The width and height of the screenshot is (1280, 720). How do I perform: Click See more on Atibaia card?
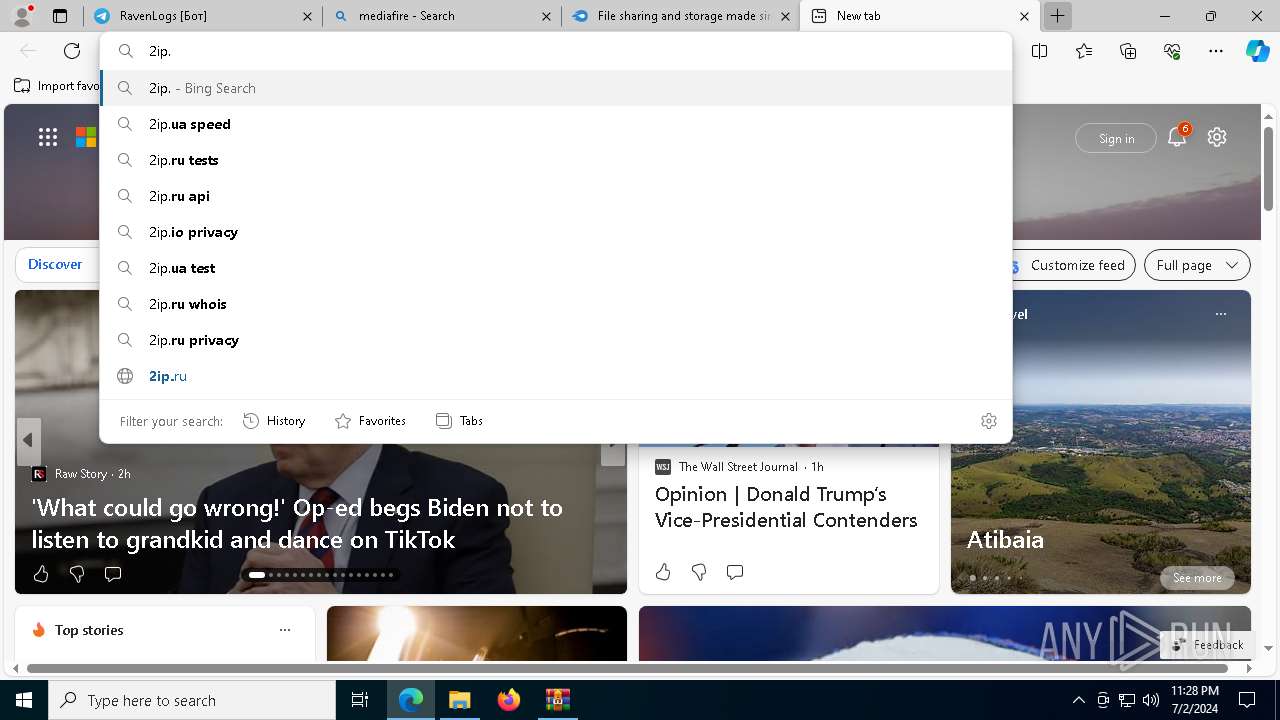[x=1197, y=578]
